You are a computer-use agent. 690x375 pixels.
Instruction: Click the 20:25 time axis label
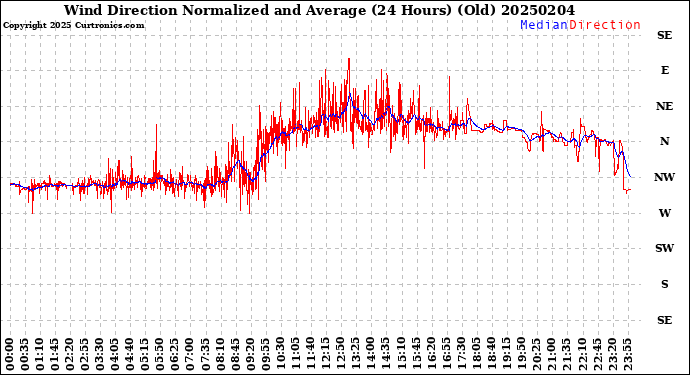[x=536, y=355]
